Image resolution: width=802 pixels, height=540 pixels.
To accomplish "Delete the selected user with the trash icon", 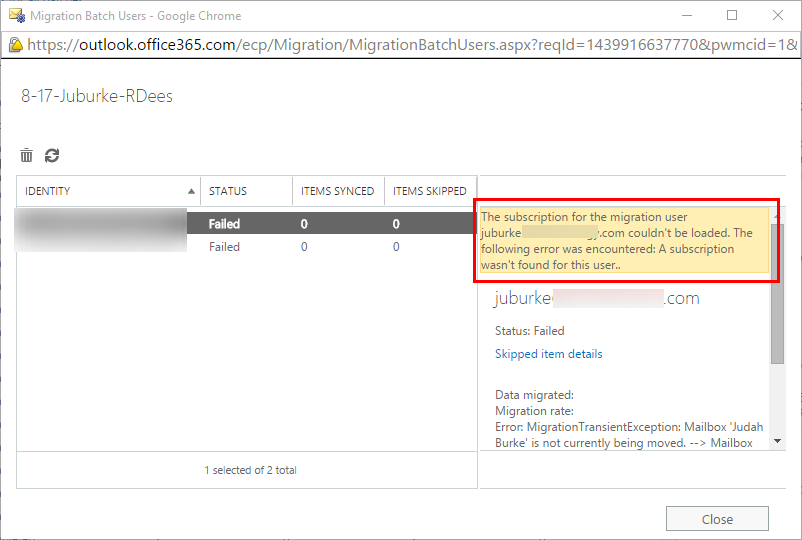I will click(27, 155).
